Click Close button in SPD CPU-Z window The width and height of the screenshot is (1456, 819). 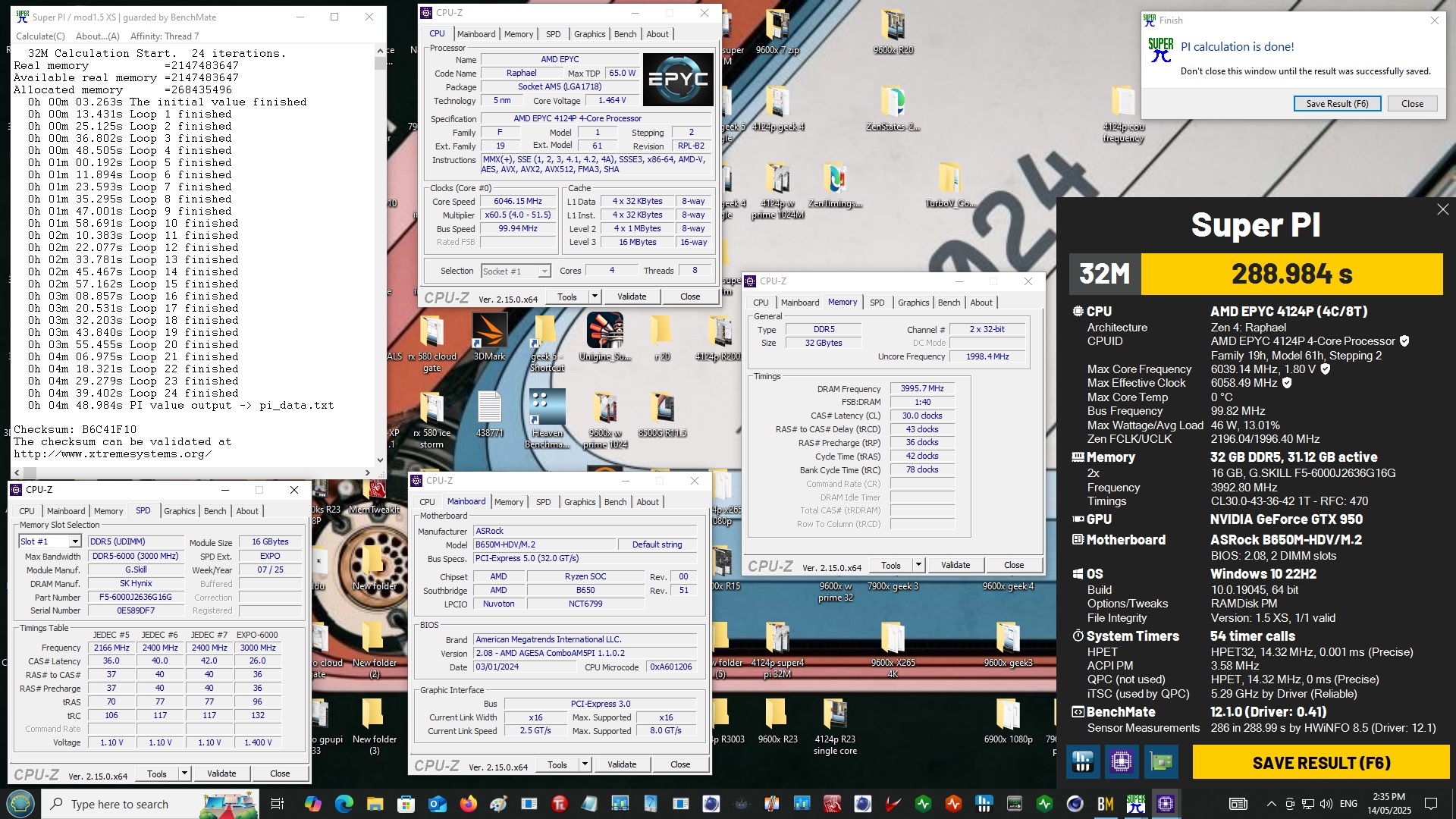tap(280, 773)
